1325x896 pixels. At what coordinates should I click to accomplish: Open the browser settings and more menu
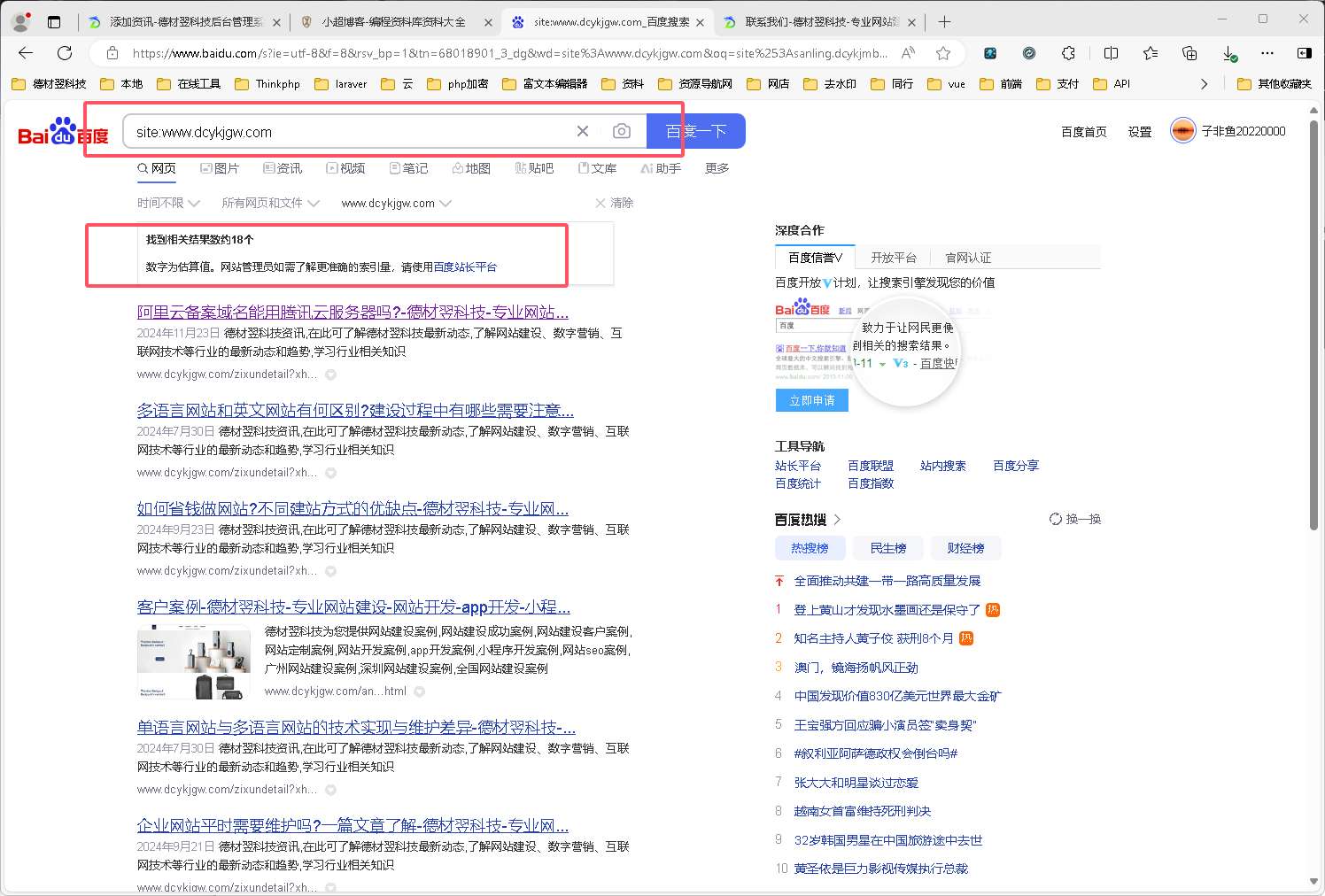tap(1267, 53)
